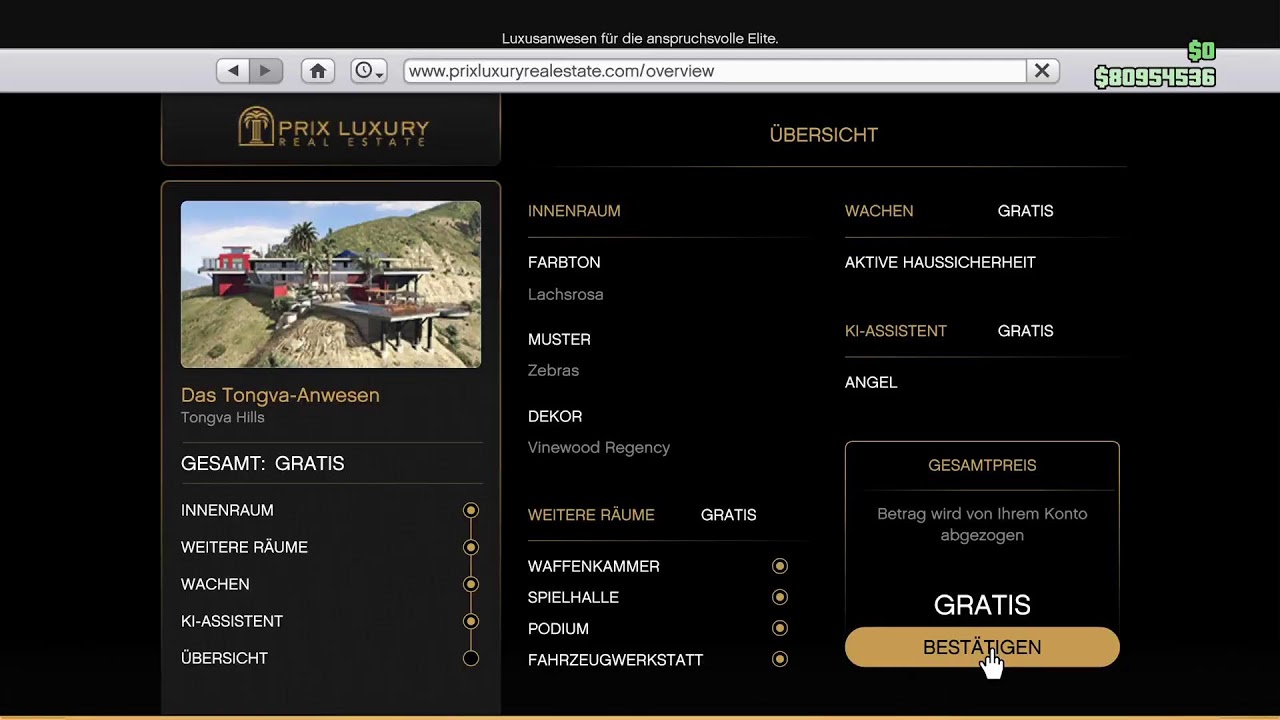Select the Übersicht step in sidebar
The height and width of the screenshot is (720, 1280).
pos(224,658)
